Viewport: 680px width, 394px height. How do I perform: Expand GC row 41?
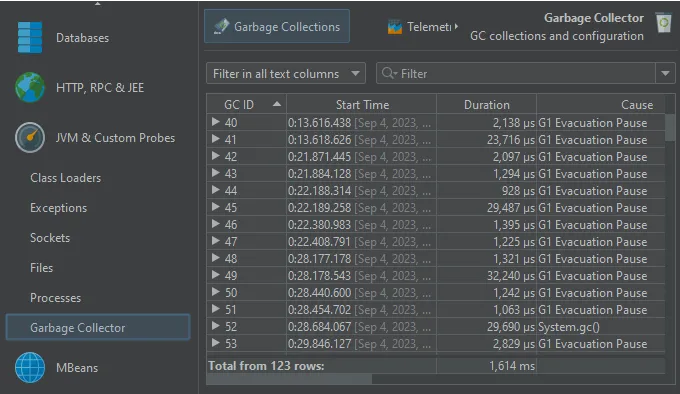(216, 139)
